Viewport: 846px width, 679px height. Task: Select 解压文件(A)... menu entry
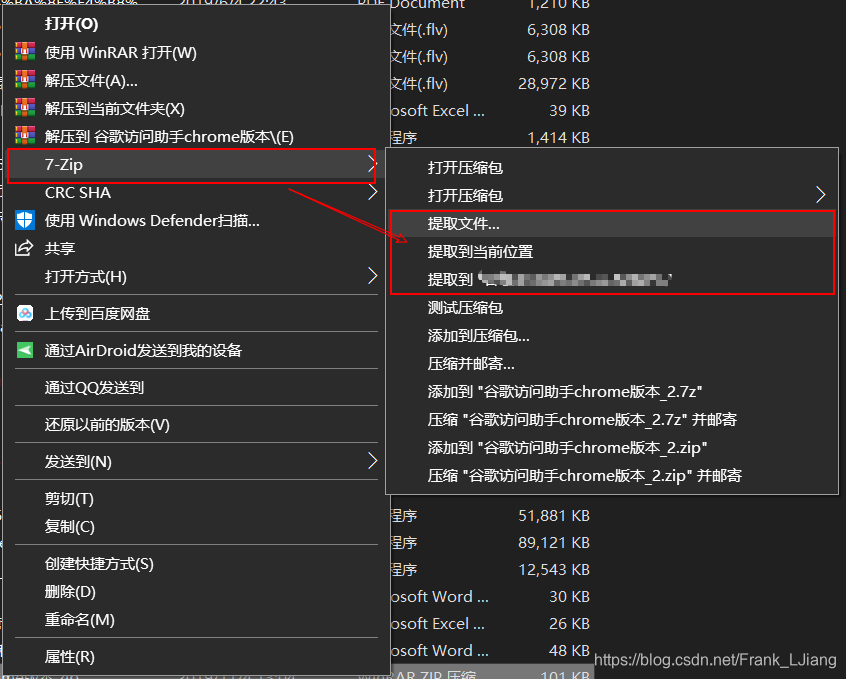click(196, 80)
